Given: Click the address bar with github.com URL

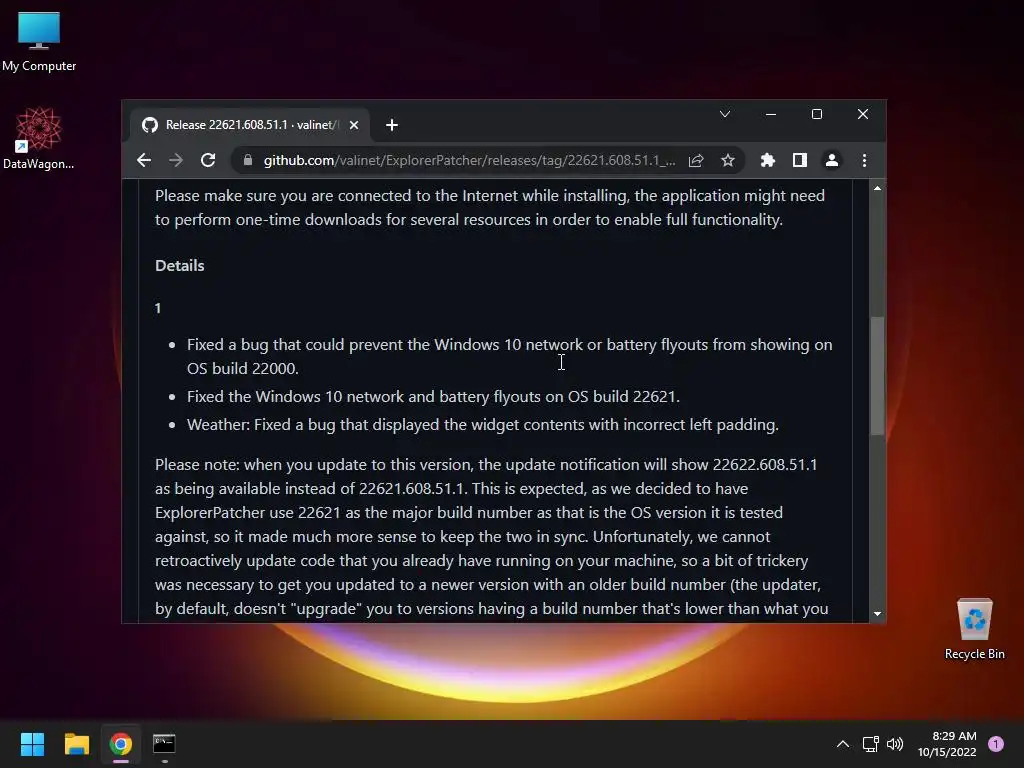Looking at the screenshot, I should 469,160.
